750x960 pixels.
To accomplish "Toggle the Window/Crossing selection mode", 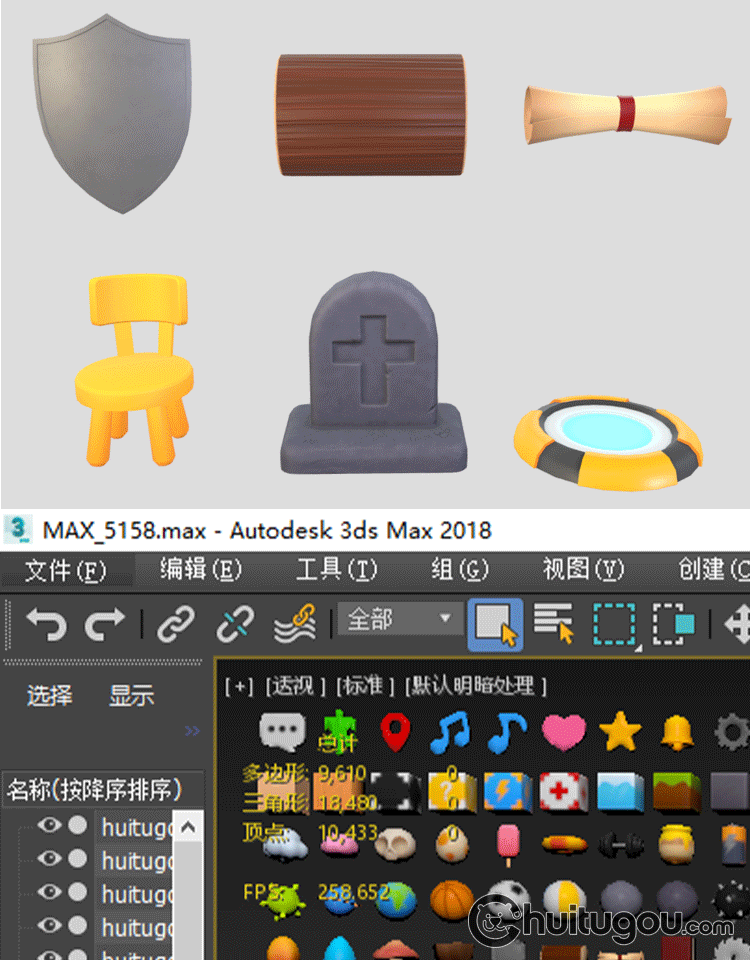I will (x=673, y=624).
